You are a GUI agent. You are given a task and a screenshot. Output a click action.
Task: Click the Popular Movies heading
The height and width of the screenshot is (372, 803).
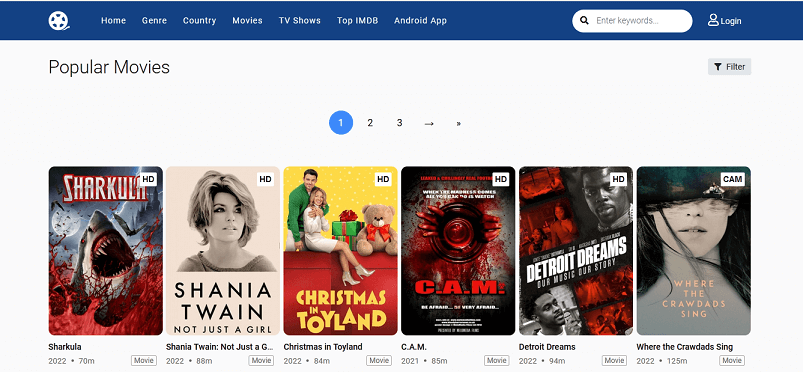(109, 67)
